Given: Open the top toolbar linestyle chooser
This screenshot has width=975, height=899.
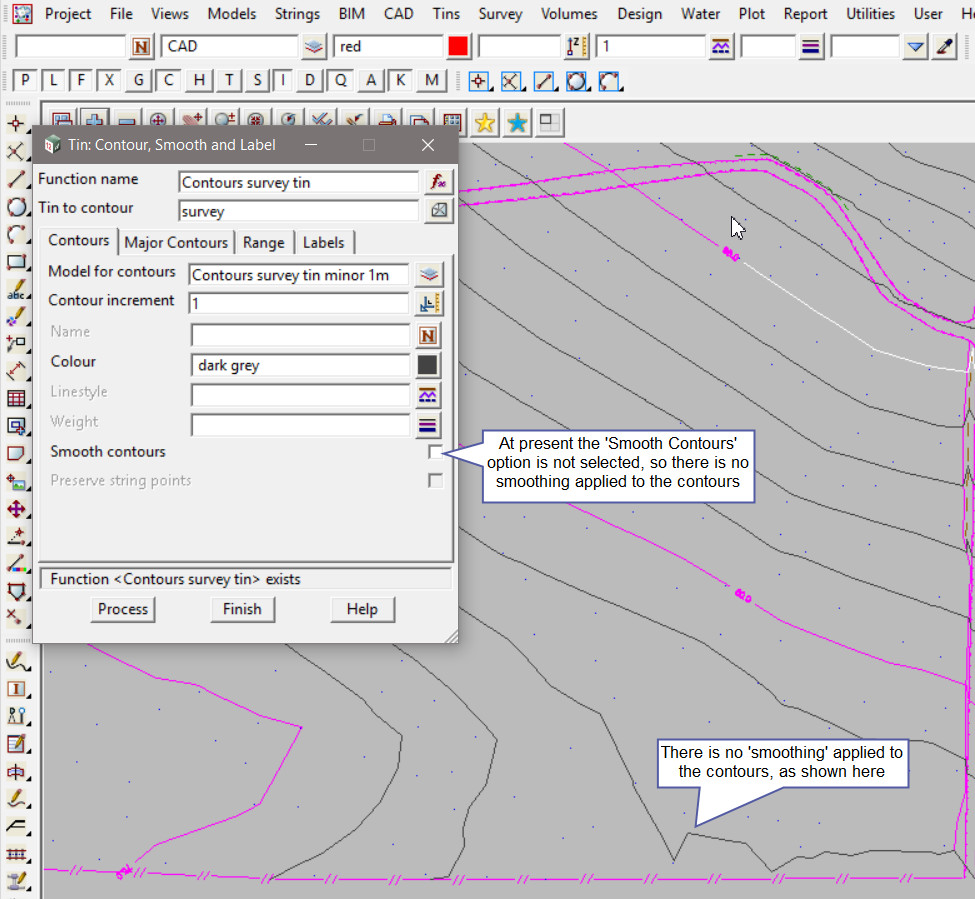Looking at the screenshot, I should 720,47.
